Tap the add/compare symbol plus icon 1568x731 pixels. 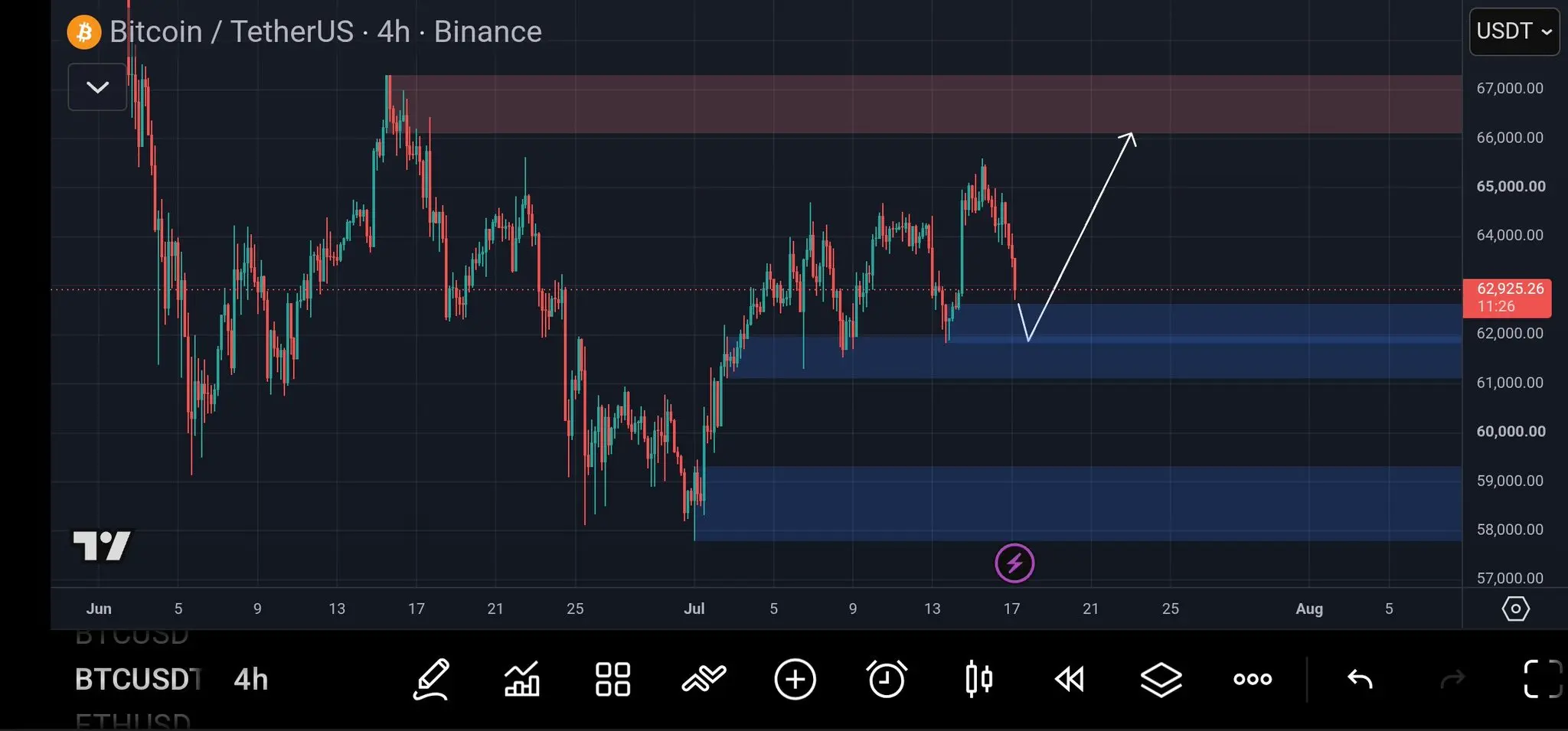pyautogui.click(x=795, y=679)
